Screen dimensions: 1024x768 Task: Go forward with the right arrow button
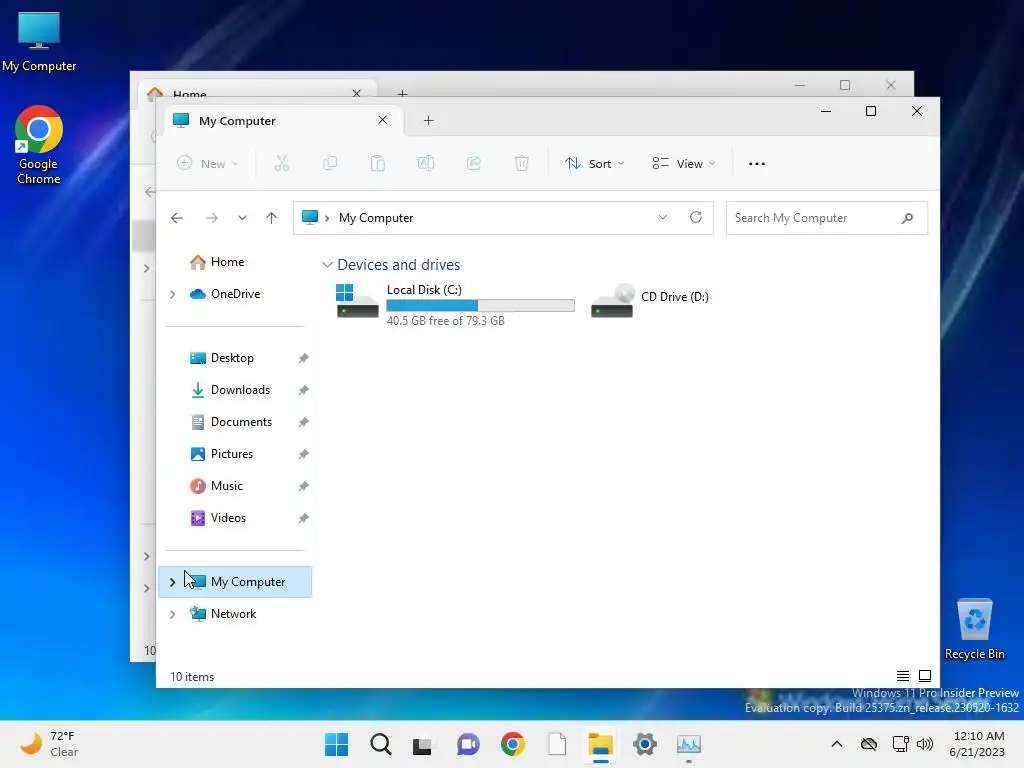212,218
